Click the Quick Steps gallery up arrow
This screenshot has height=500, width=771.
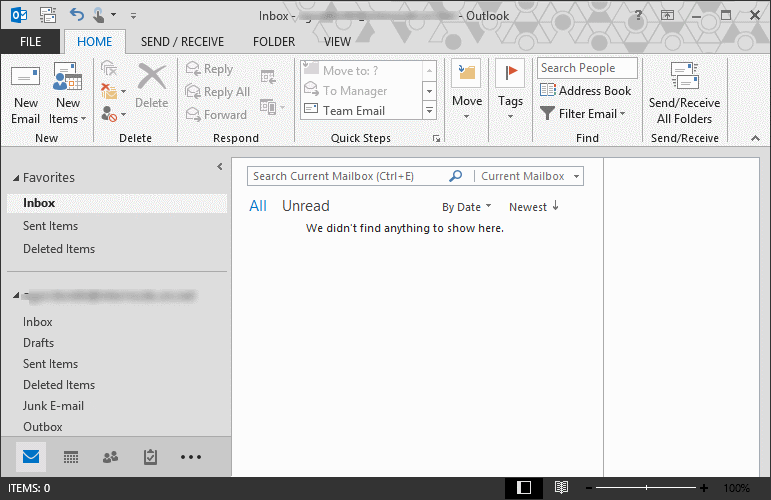coord(429,71)
